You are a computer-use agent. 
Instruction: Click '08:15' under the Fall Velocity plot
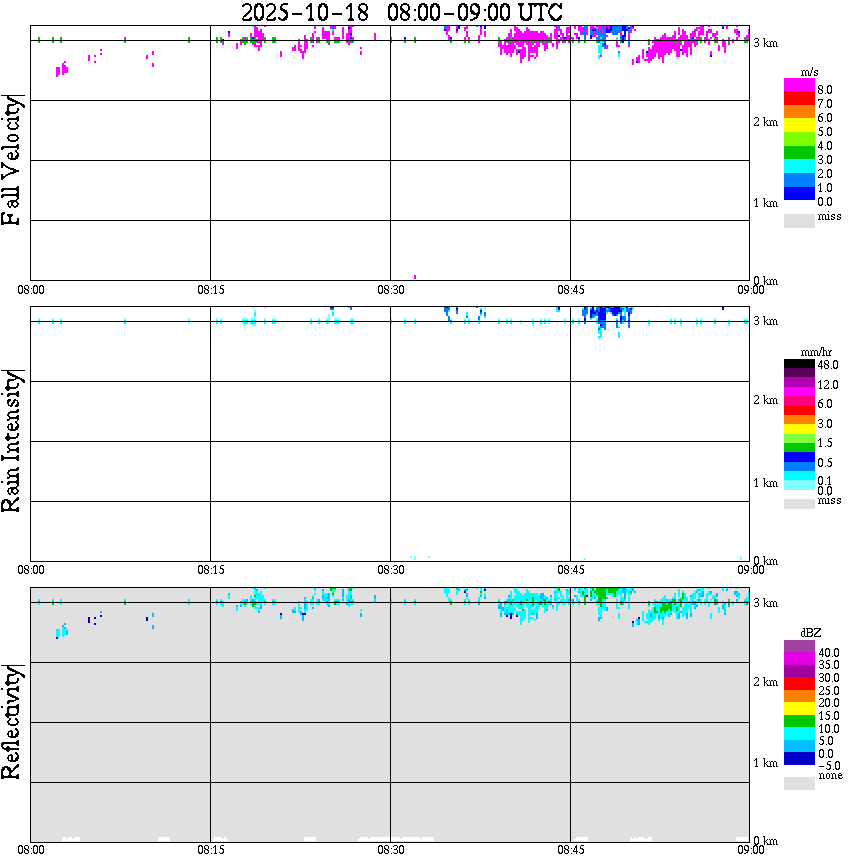211,290
